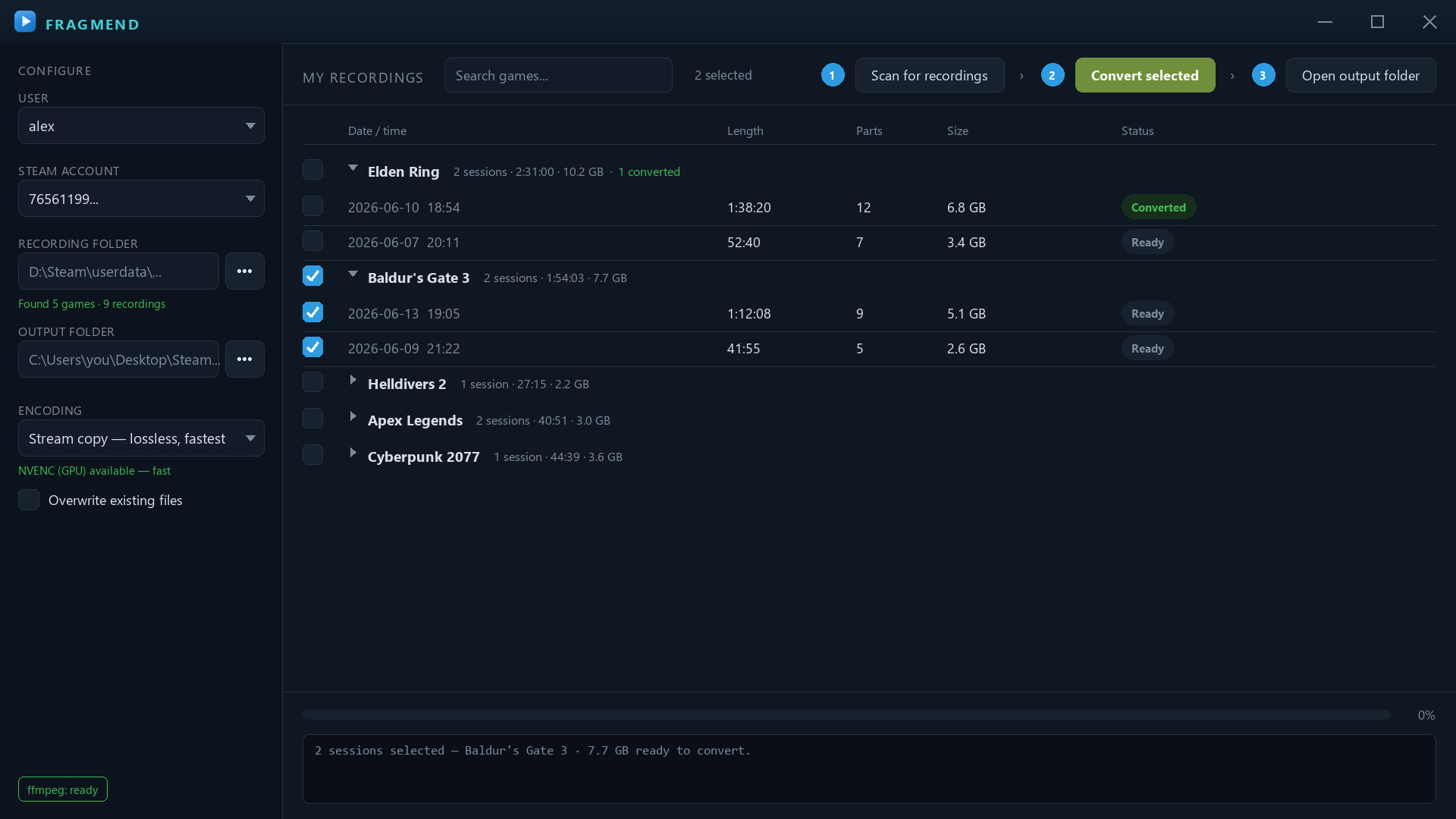Tick the Apex Legends checkbox

312,418
